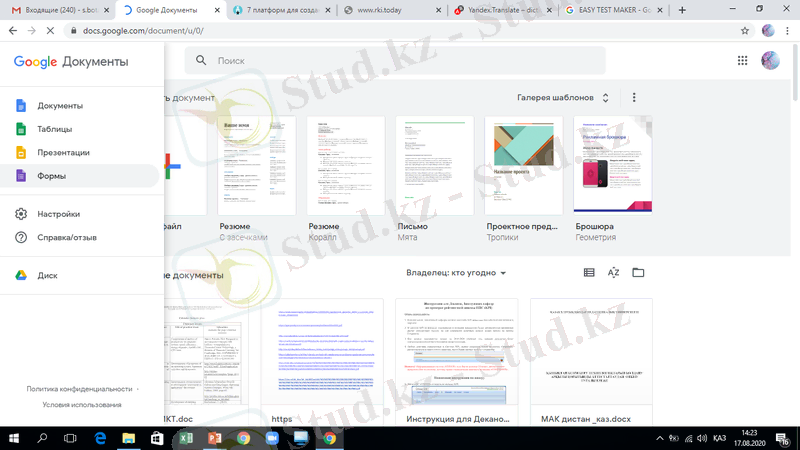The width and height of the screenshot is (800, 450).
Task: Click the purple Формы icon
Action: (x=21, y=176)
